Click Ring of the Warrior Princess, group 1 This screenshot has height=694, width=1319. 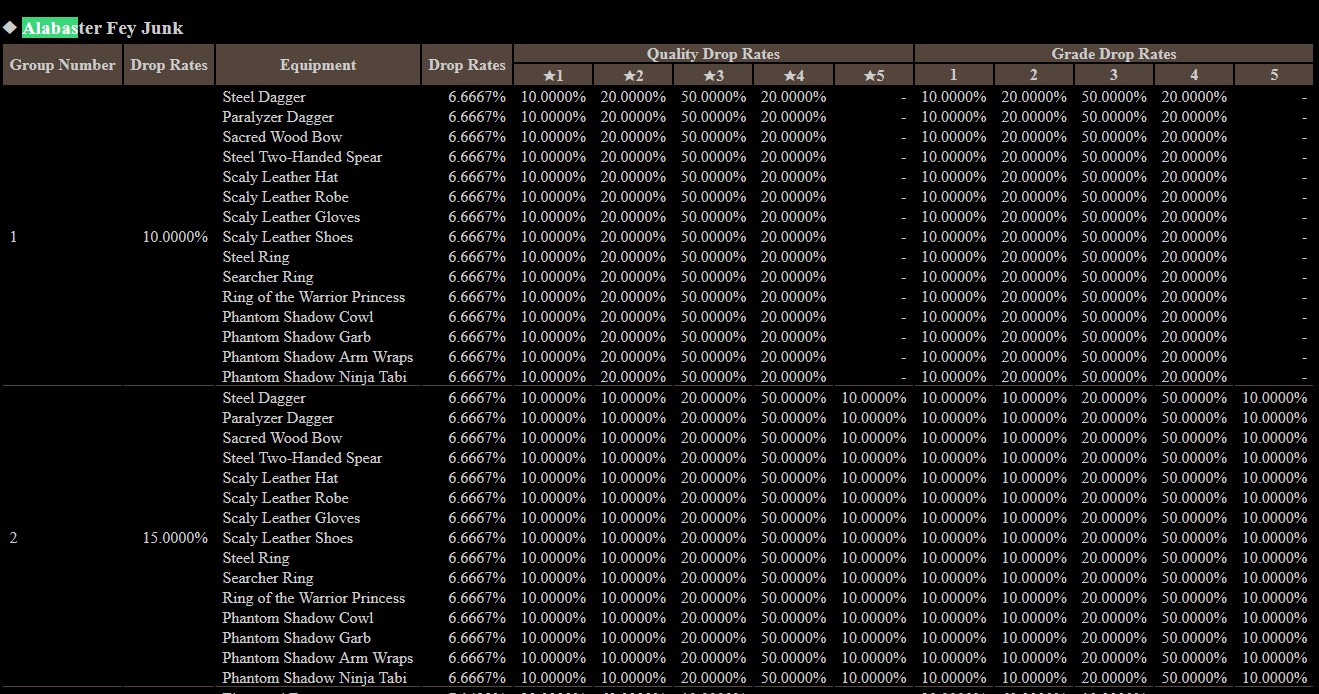(x=313, y=297)
